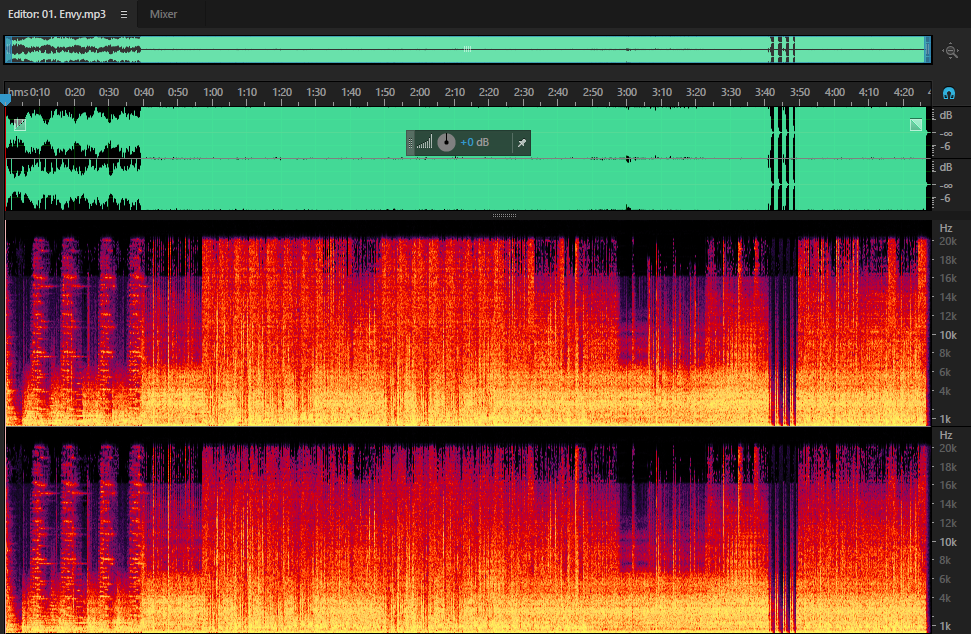Click the hms time format label
Viewport: 971px width, 634px height.
tap(17, 92)
